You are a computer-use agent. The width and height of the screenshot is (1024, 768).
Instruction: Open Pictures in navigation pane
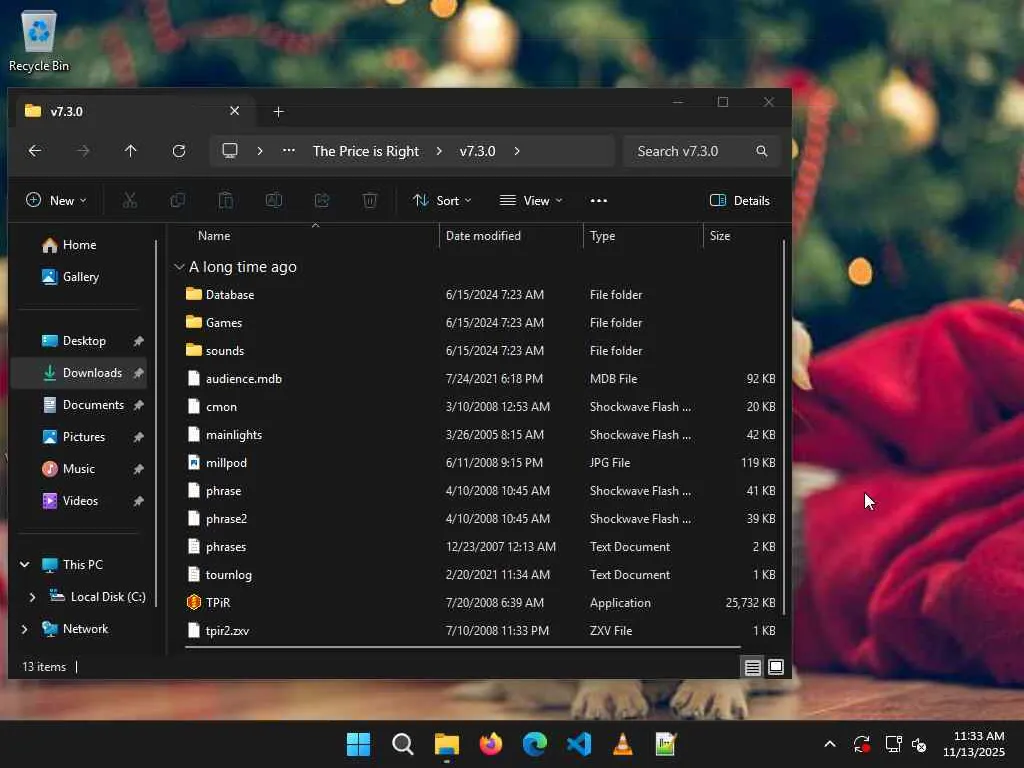click(x=80, y=437)
